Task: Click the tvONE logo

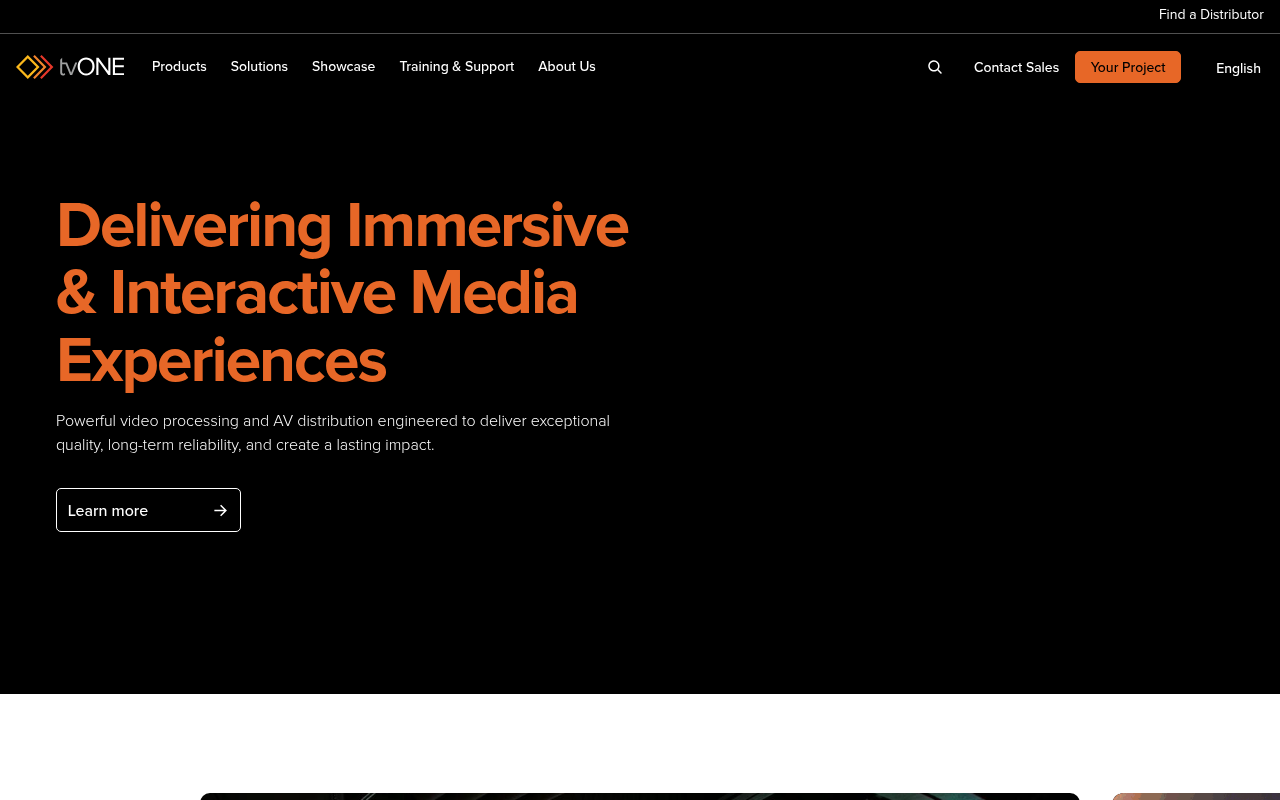Action: [70, 67]
